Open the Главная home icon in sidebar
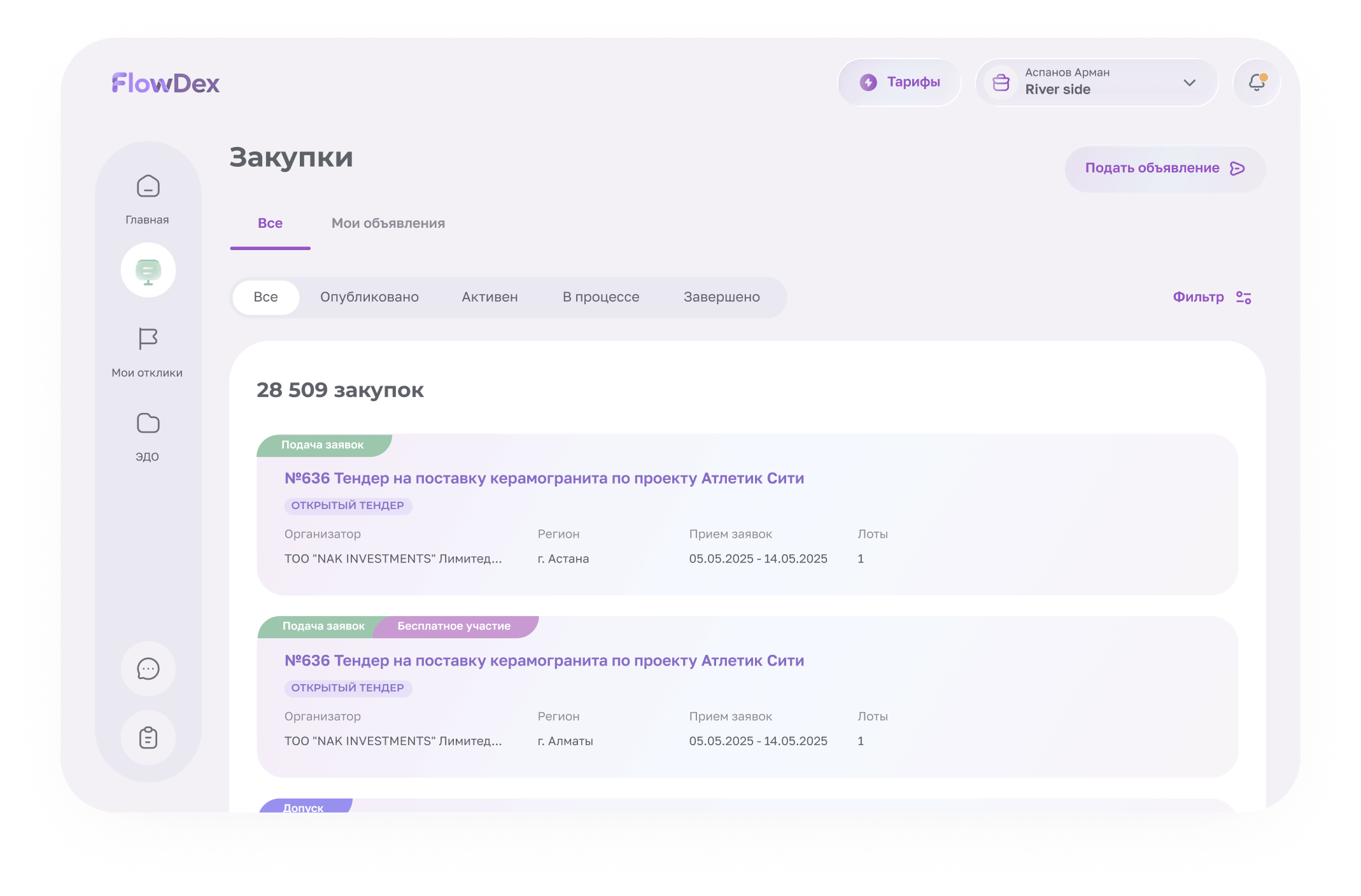 (x=148, y=187)
